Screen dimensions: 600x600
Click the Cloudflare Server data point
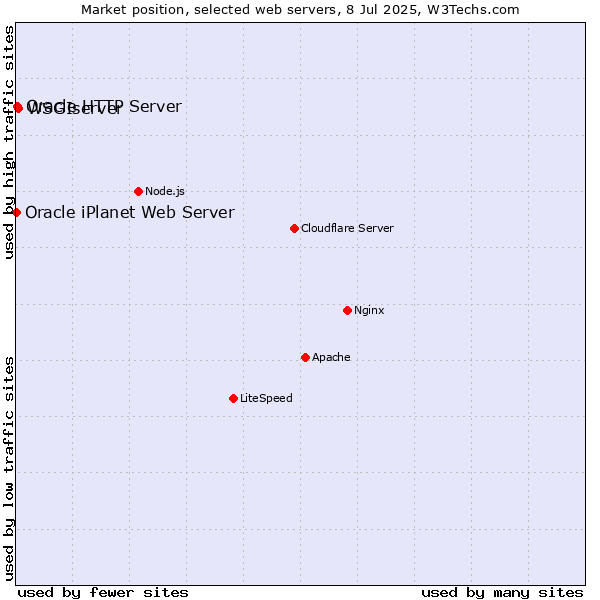click(294, 228)
